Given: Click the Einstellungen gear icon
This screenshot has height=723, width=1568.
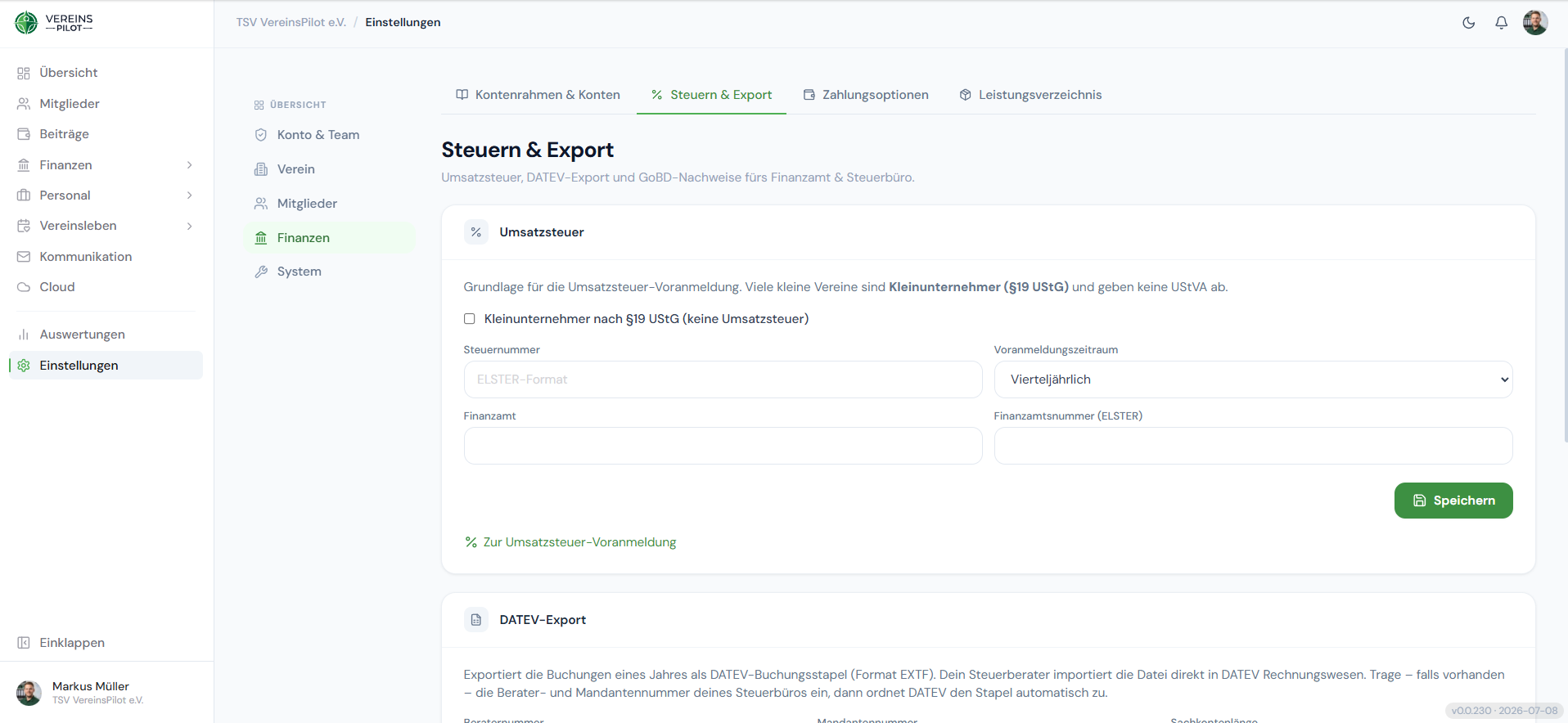Looking at the screenshot, I should pos(24,366).
